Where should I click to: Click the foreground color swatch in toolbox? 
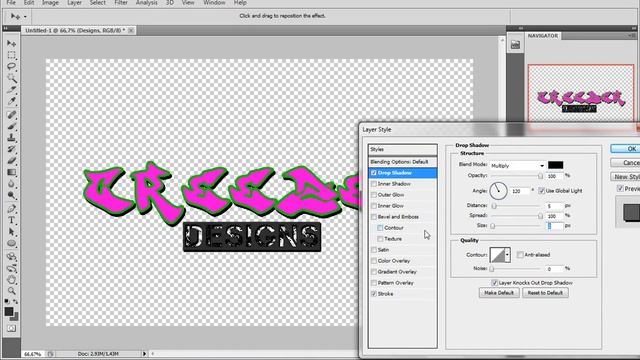[9, 311]
